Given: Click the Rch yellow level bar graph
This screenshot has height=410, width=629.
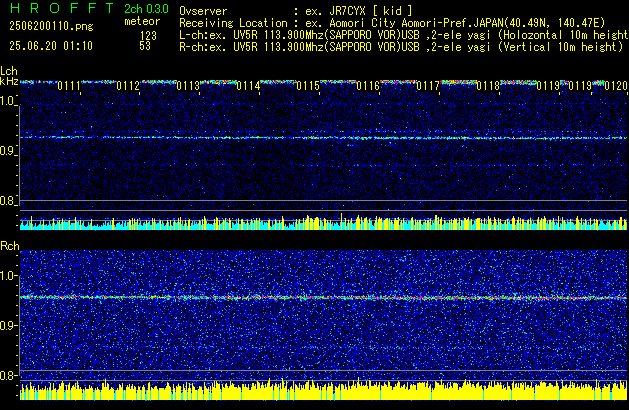Looking at the screenshot, I should pos(323,390).
